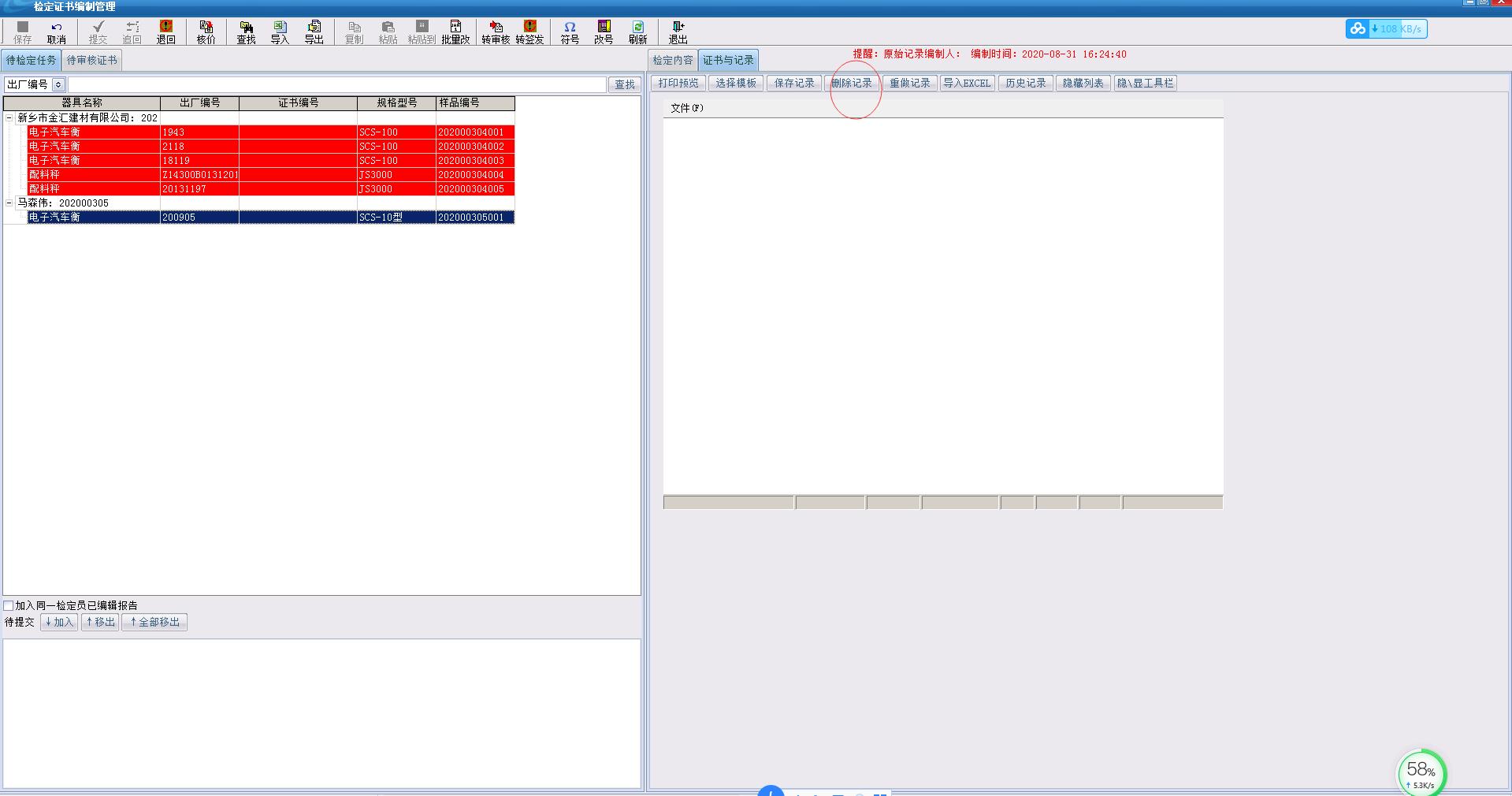Open the 文件(F) menu
Image resolution: width=1512 pixels, height=796 pixels.
(x=686, y=108)
